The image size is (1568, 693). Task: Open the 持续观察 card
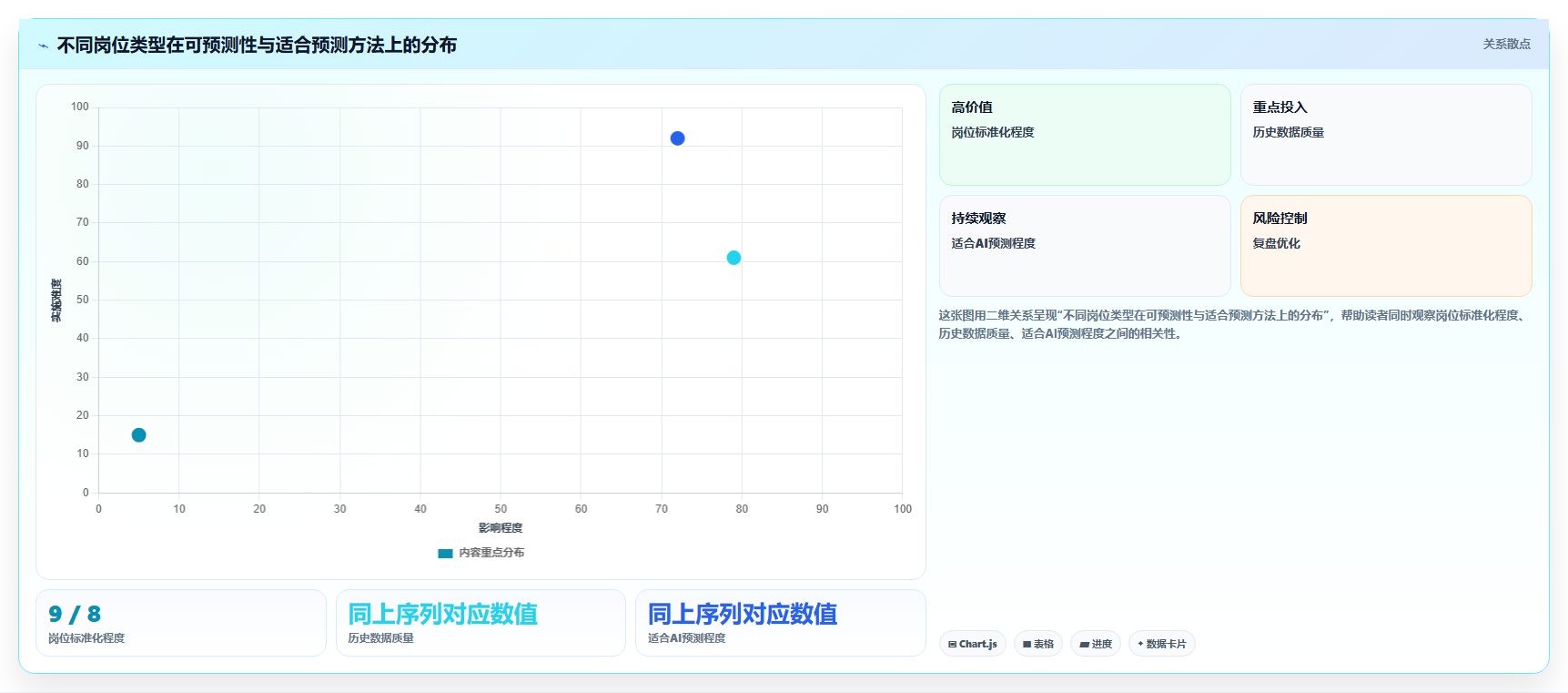click(1085, 246)
